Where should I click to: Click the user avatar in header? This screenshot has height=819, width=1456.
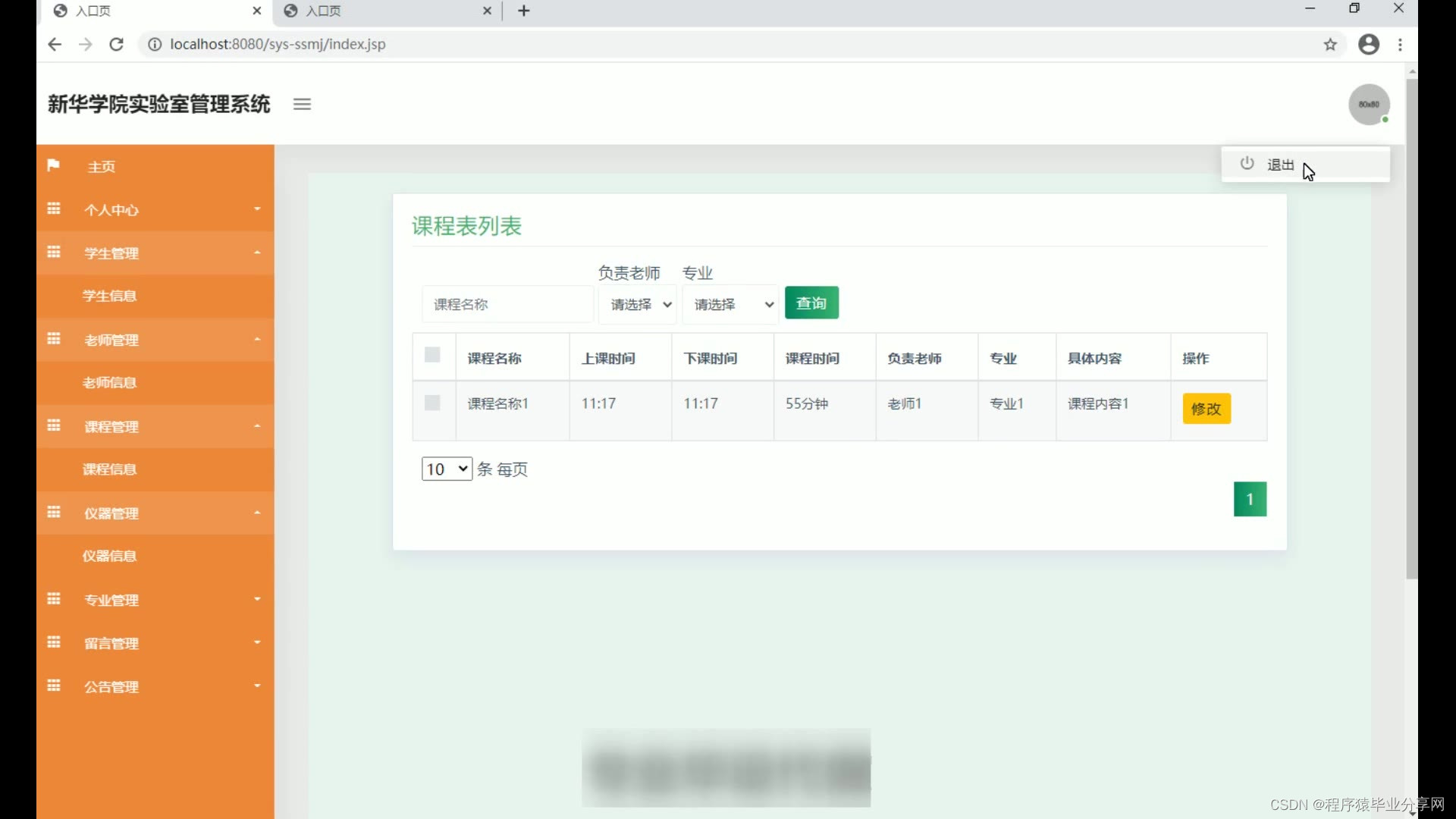1368,105
